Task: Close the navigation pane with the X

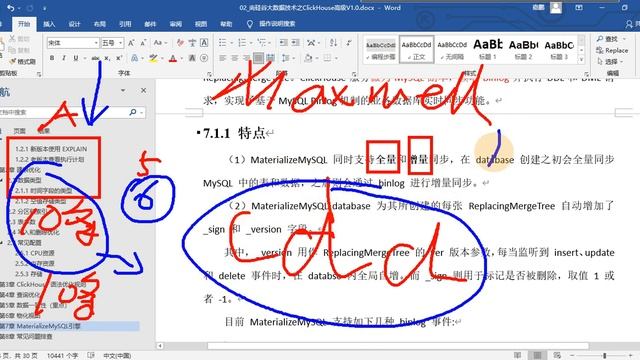Action: pyautogui.click(x=143, y=90)
